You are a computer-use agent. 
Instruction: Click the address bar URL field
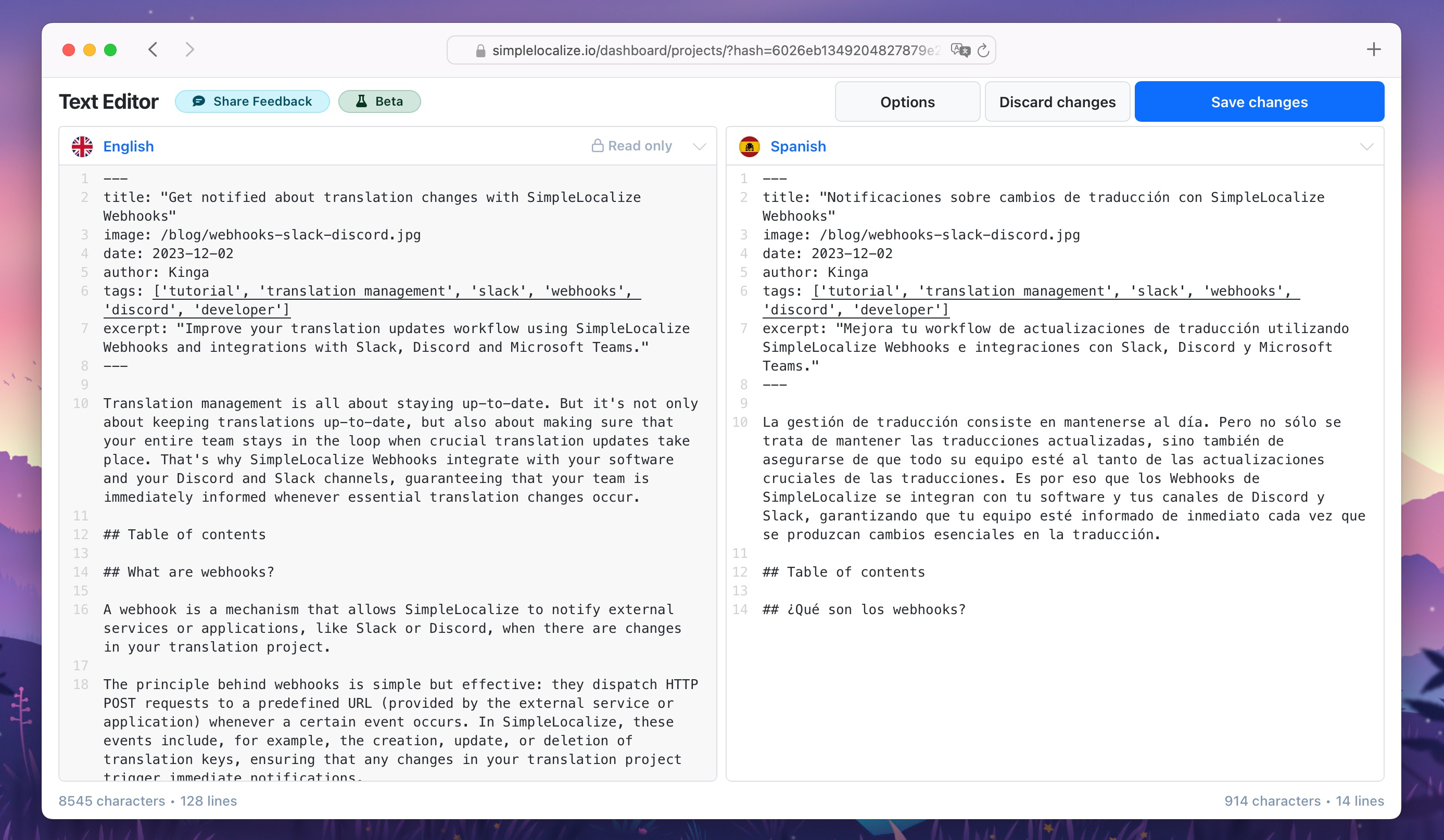721,49
